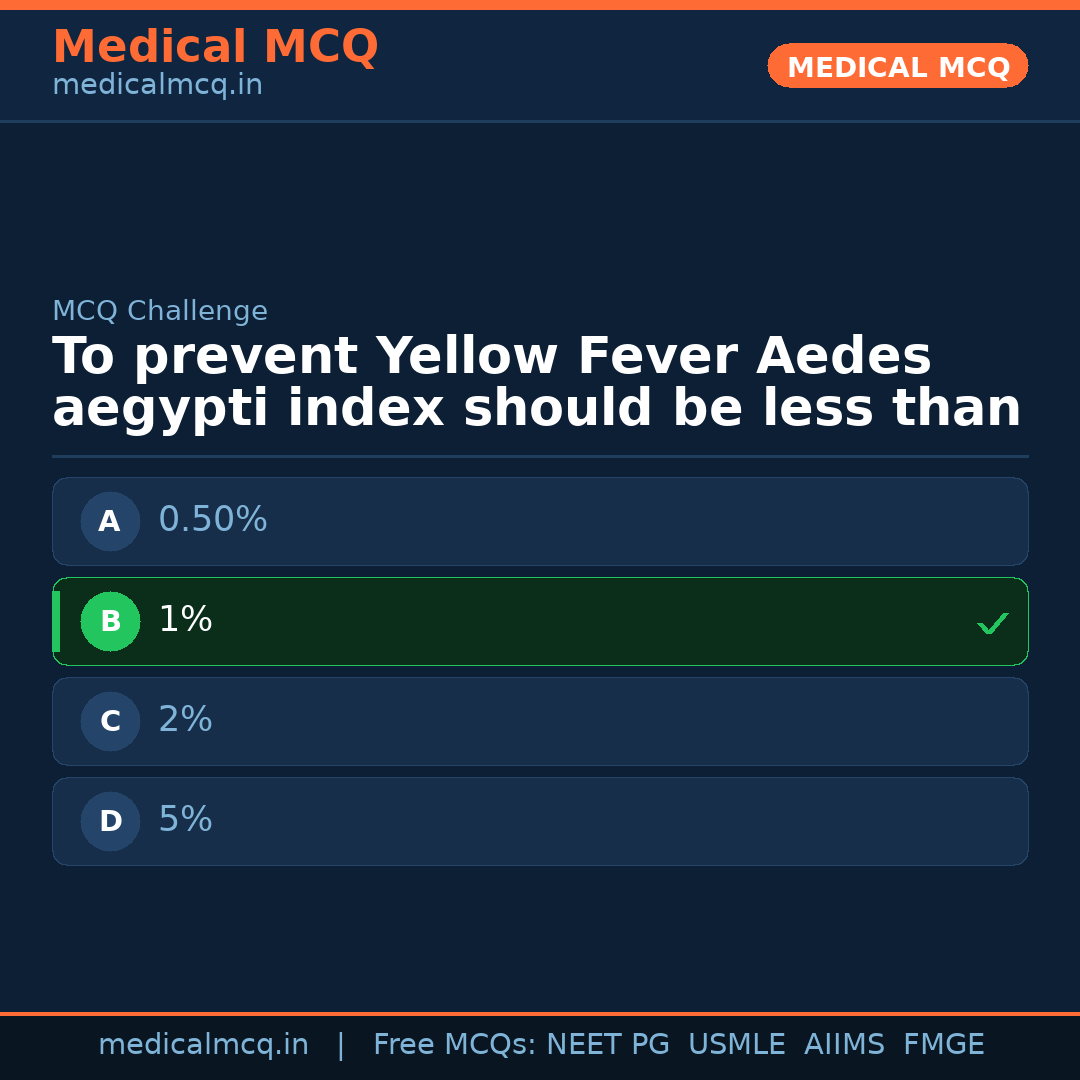
Task: Choose the 1% answer text
Action: (186, 620)
